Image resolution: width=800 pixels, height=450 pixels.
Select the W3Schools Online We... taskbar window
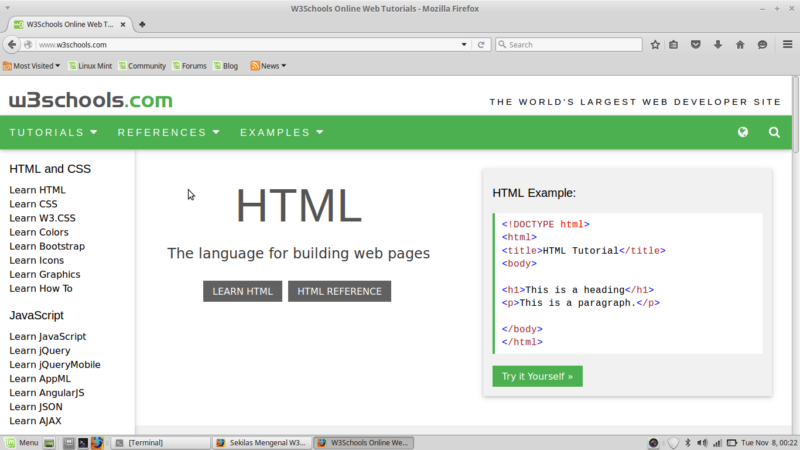(x=363, y=443)
